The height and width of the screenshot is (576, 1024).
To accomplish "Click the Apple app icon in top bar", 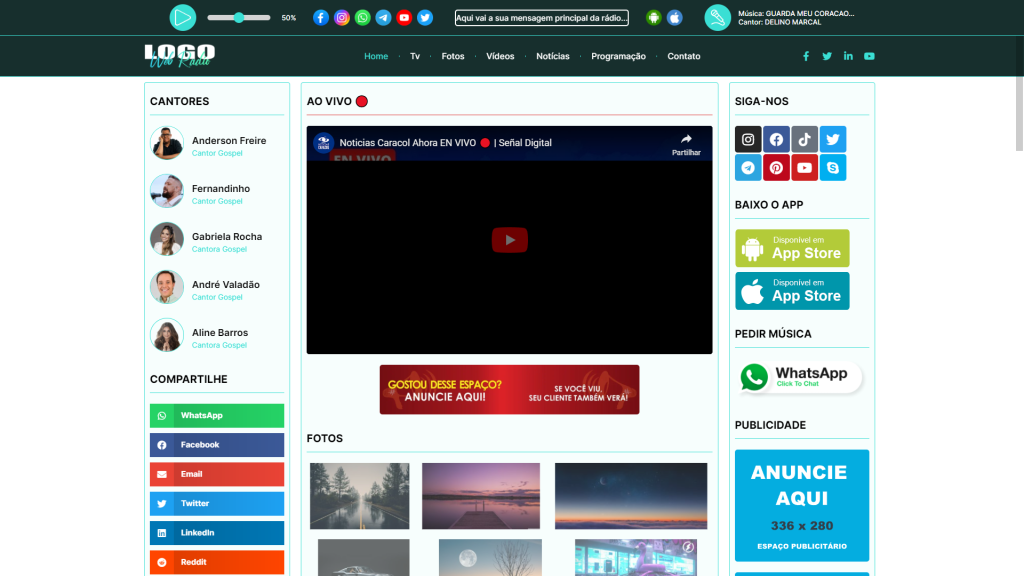I will (674, 17).
